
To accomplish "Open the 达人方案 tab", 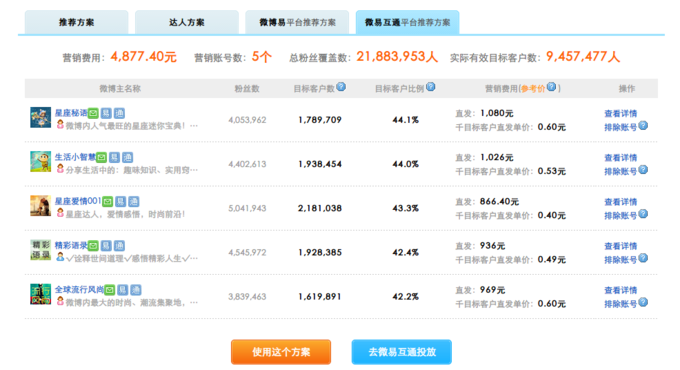I will (186, 22).
